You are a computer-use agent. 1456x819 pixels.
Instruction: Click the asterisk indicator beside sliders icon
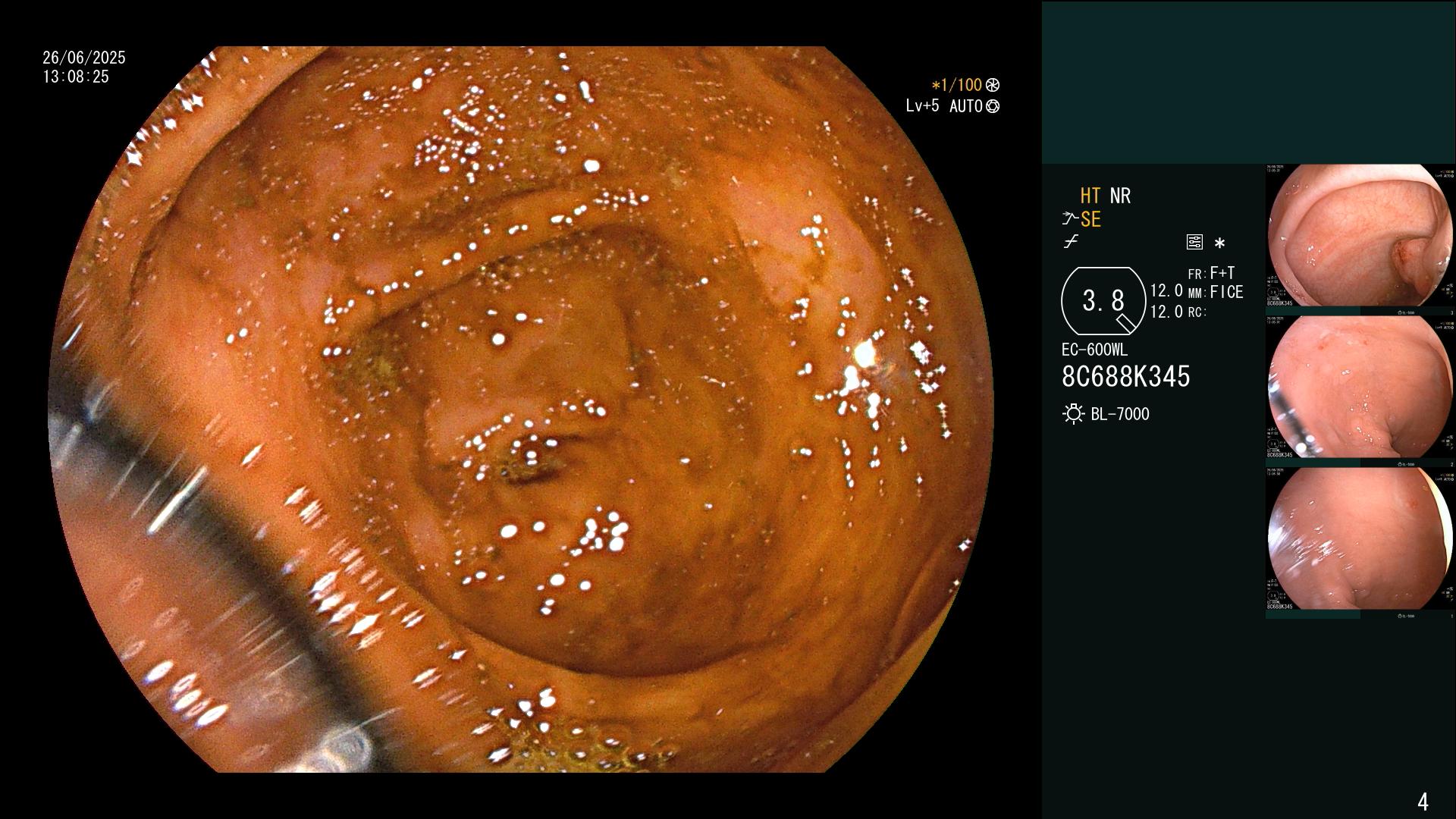click(x=1219, y=243)
